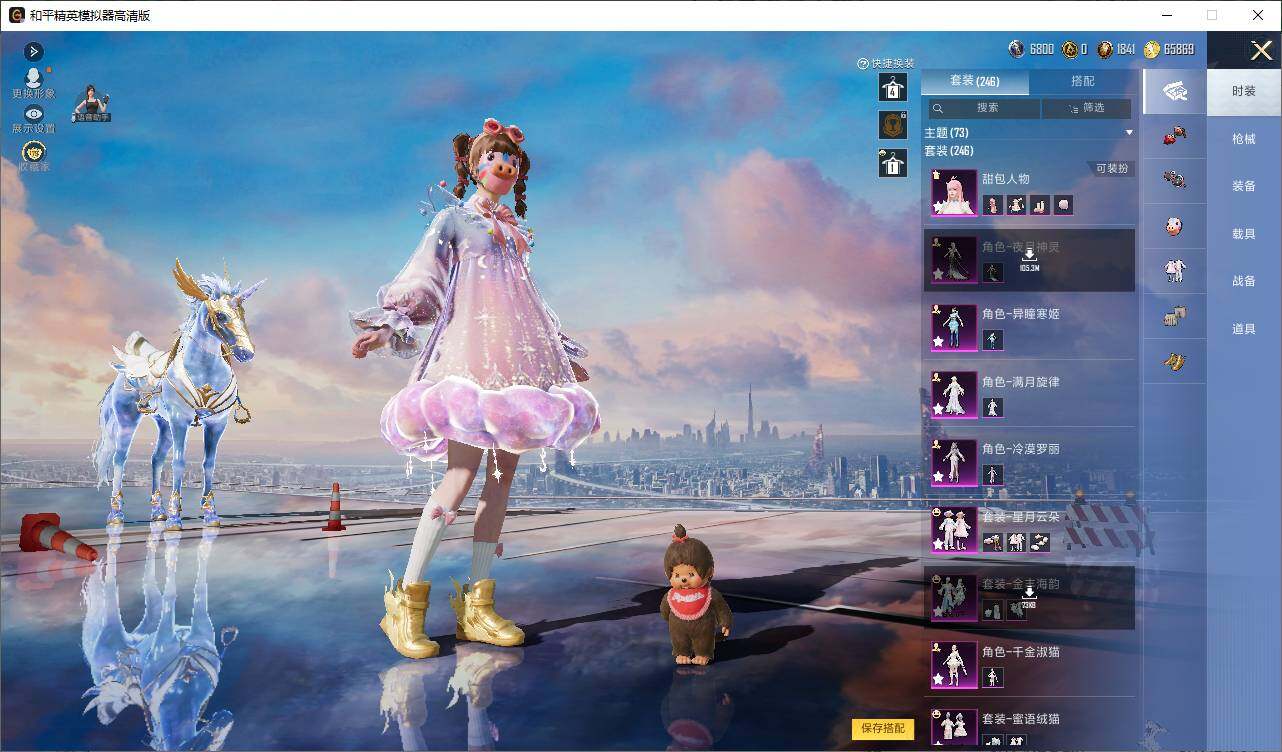Expand the 主题 (73) dropdown arrow
The width and height of the screenshot is (1282, 752).
(1129, 133)
